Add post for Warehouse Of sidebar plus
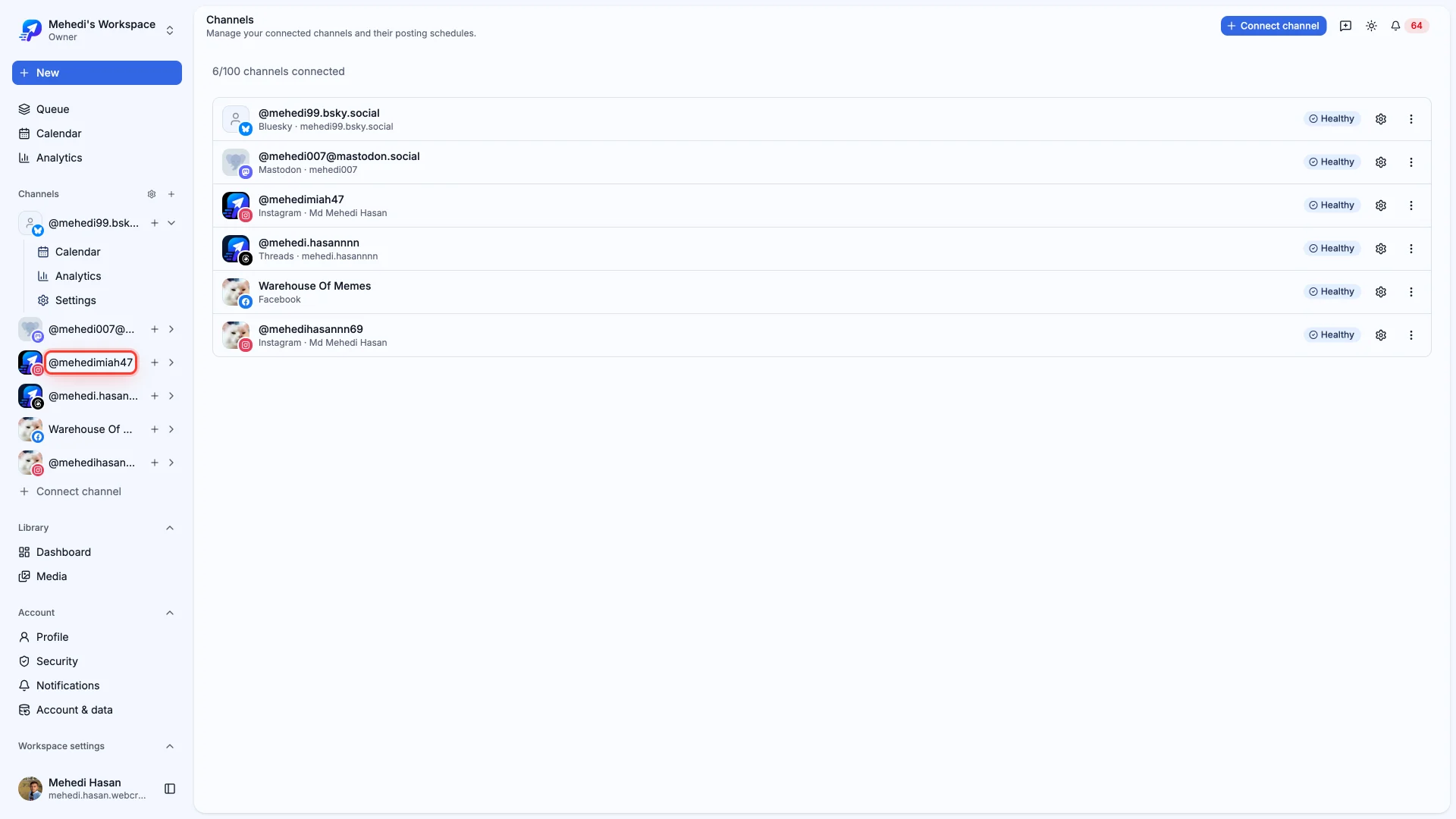 coord(155,429)
